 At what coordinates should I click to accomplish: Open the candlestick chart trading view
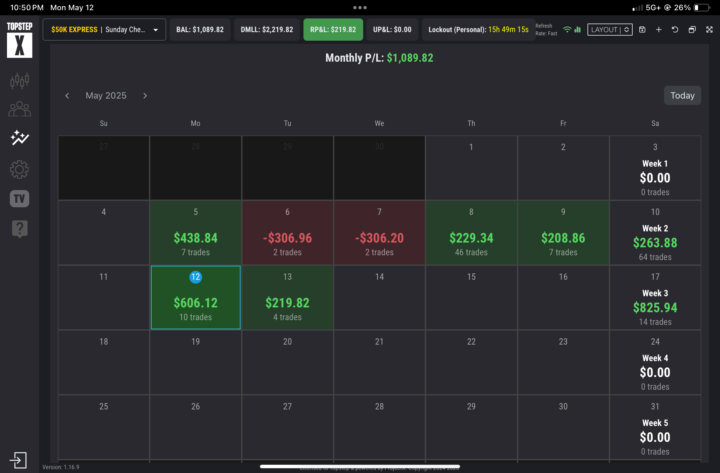point(19,81)
